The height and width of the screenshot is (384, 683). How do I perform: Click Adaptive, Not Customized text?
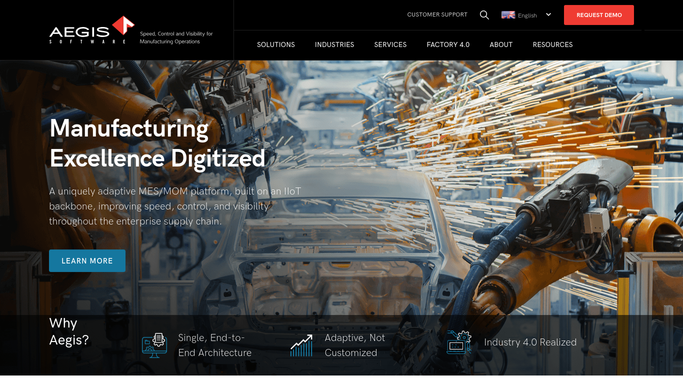click(355, 345)
